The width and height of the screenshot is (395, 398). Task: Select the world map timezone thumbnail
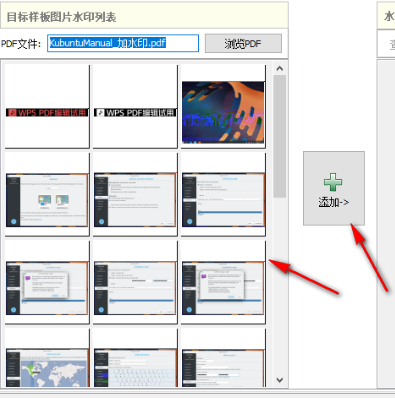tap(47, 358)
